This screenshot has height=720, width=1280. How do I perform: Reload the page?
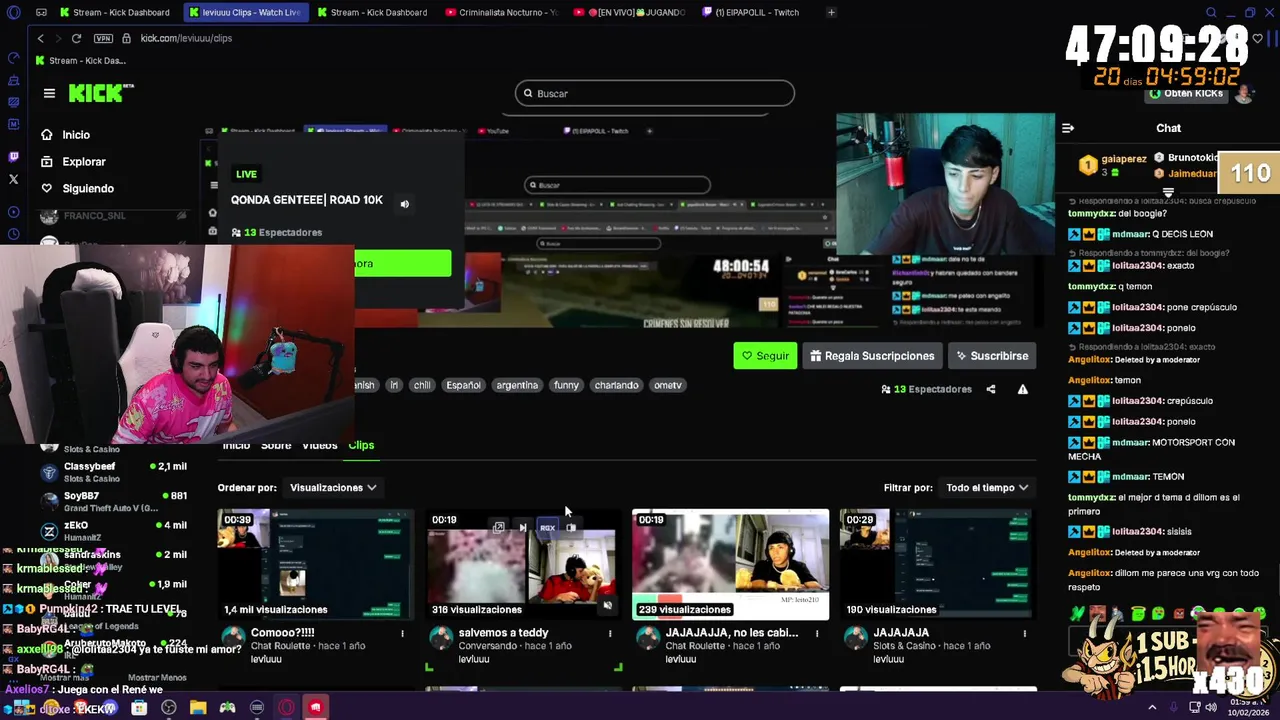[76, 38]
